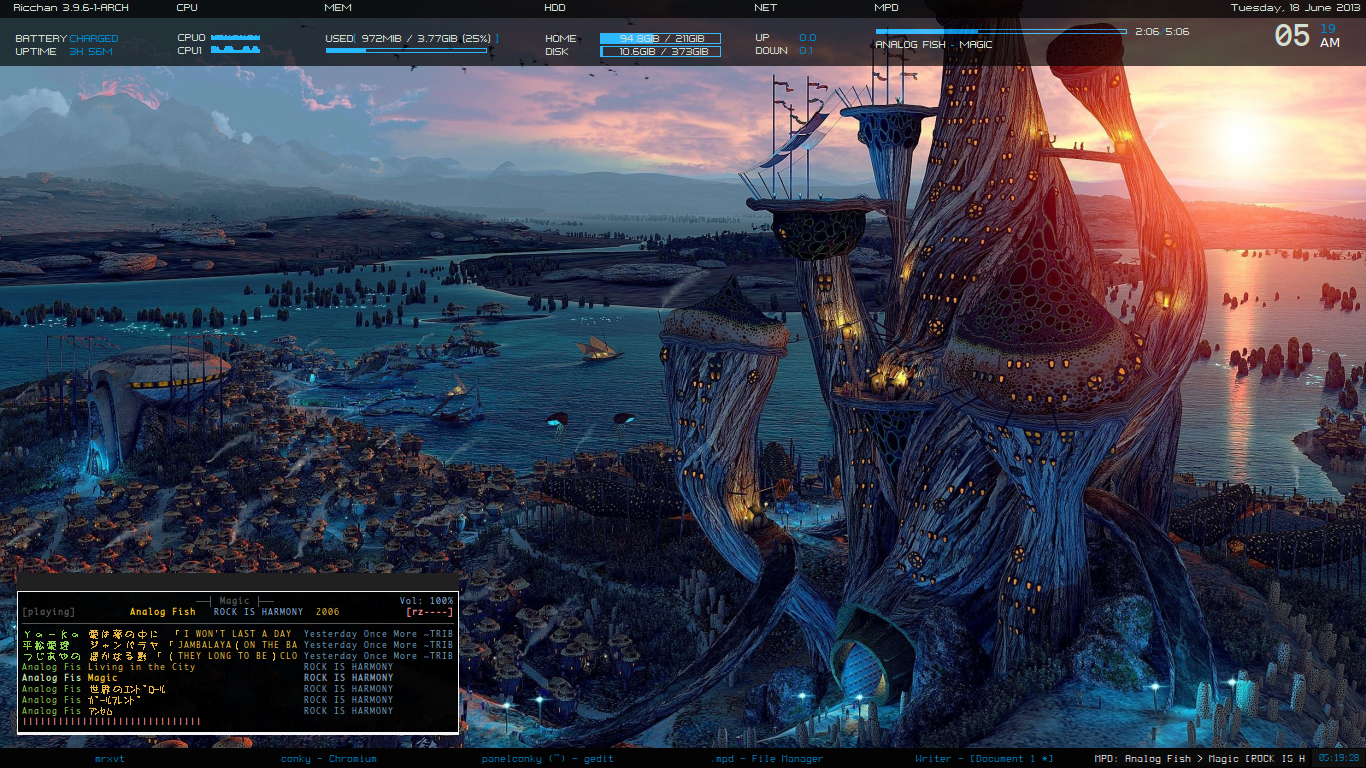Click the MPD track progress bar in top panel
Viewport: 1366px width, 768px height.
click(x=1001, y=31)
